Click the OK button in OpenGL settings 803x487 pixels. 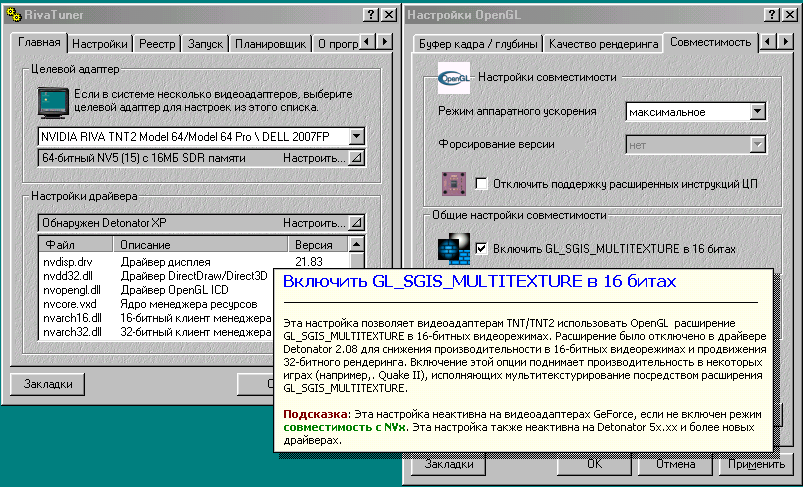coord(594,464)
